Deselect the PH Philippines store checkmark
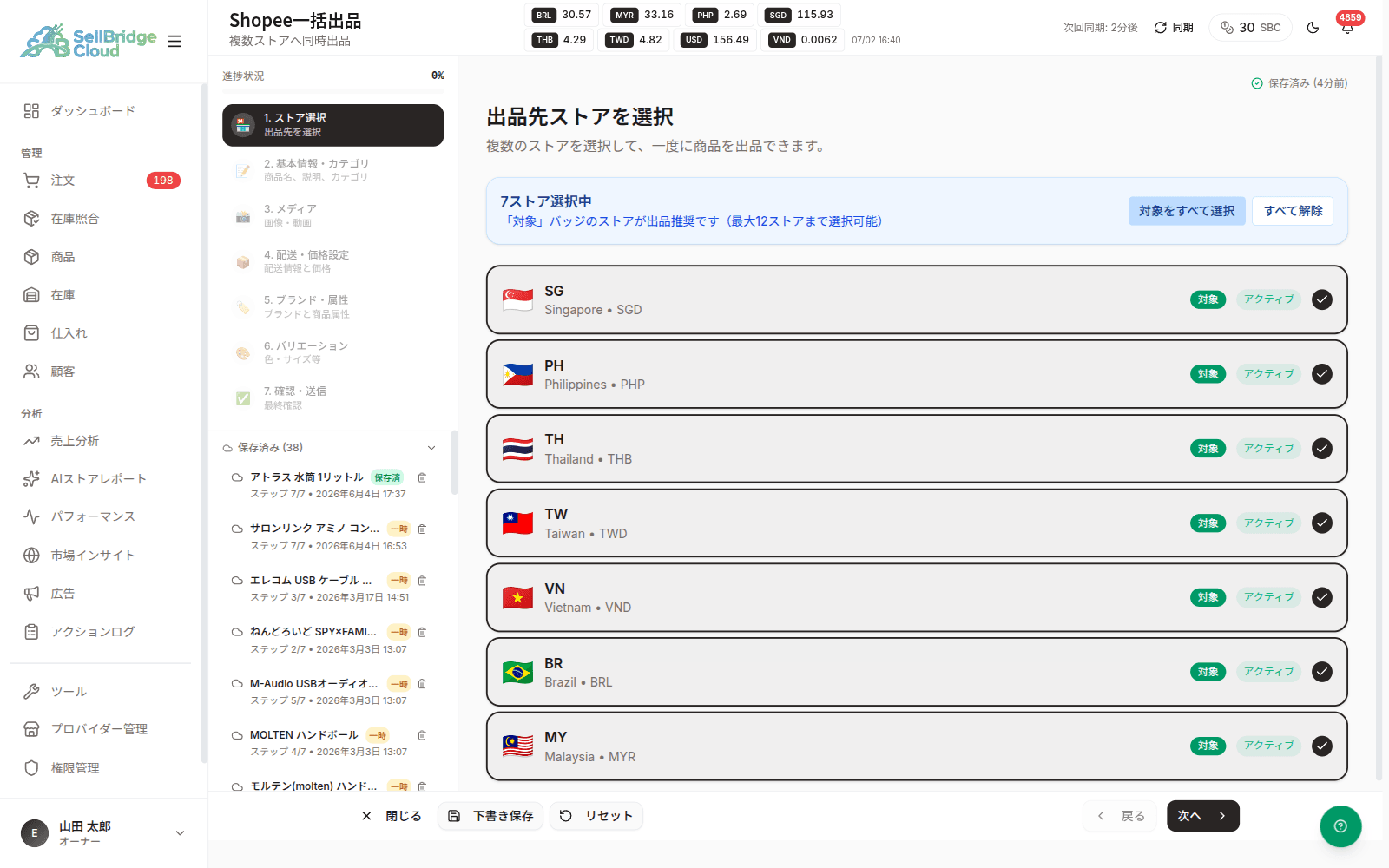 pos(1322,374)
